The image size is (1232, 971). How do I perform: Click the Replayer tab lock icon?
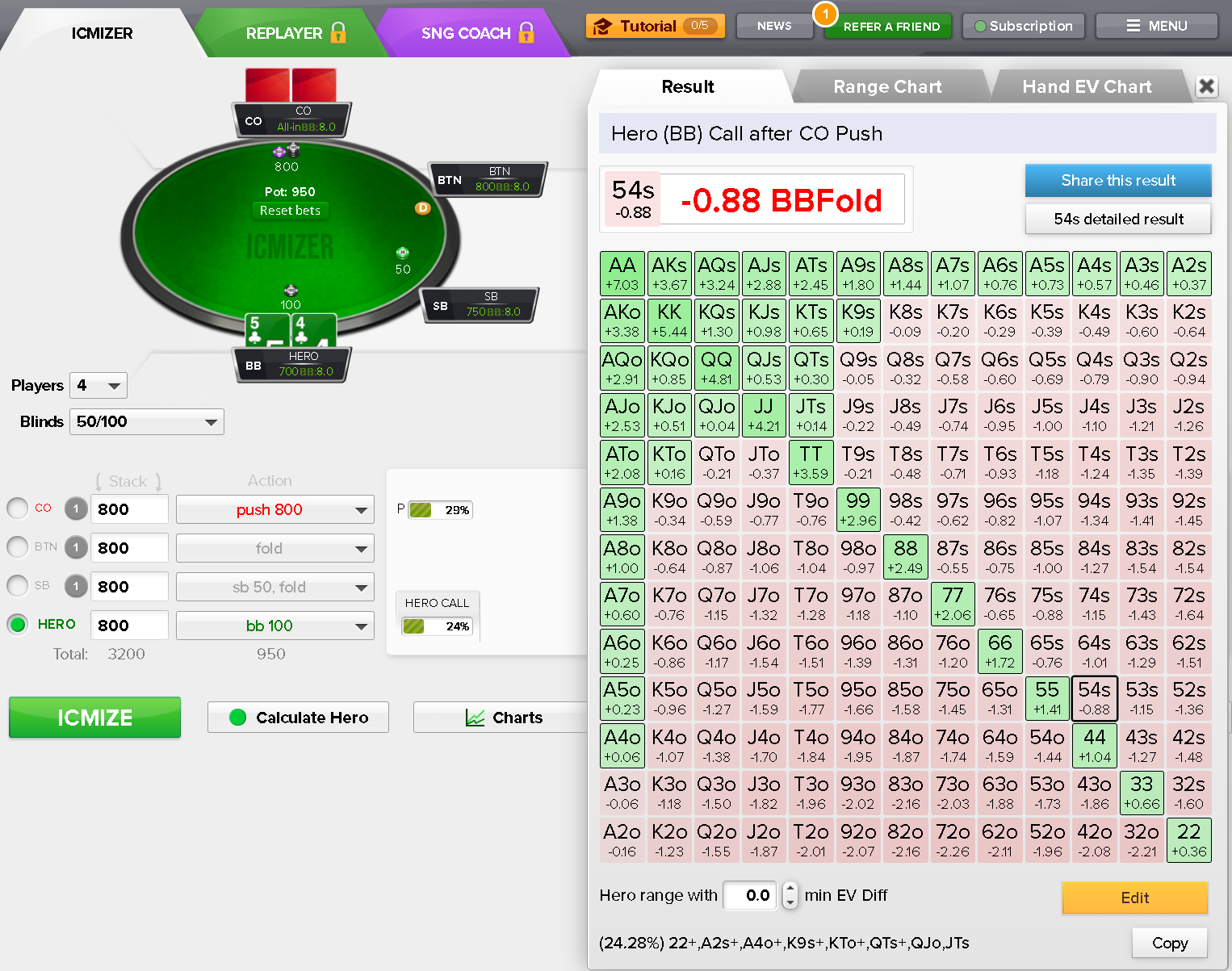pyautogui.click(x=338, y=33)
